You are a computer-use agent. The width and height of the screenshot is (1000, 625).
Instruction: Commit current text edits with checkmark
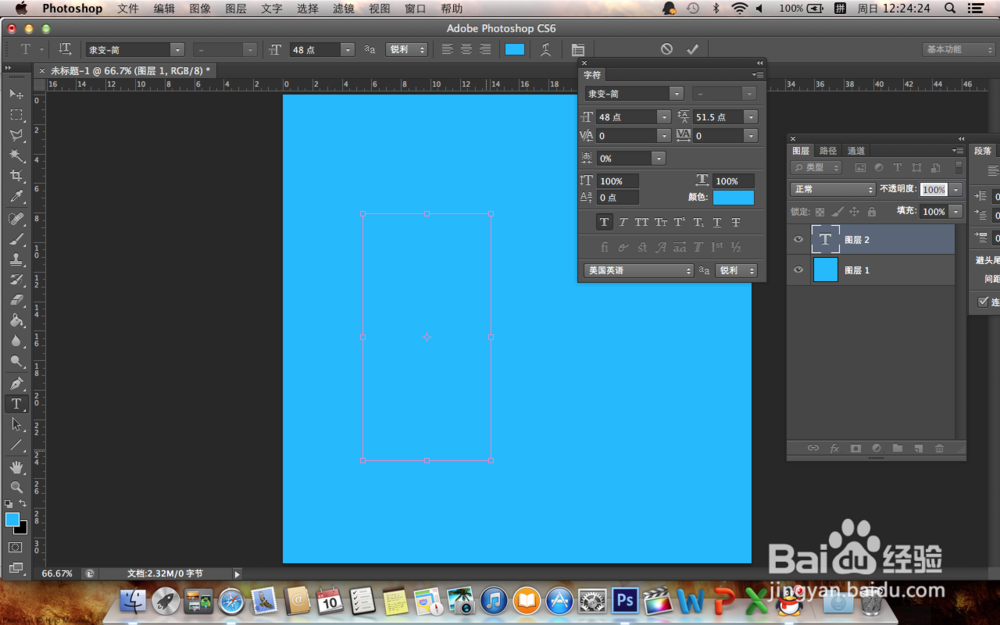(x=693, y=49)
